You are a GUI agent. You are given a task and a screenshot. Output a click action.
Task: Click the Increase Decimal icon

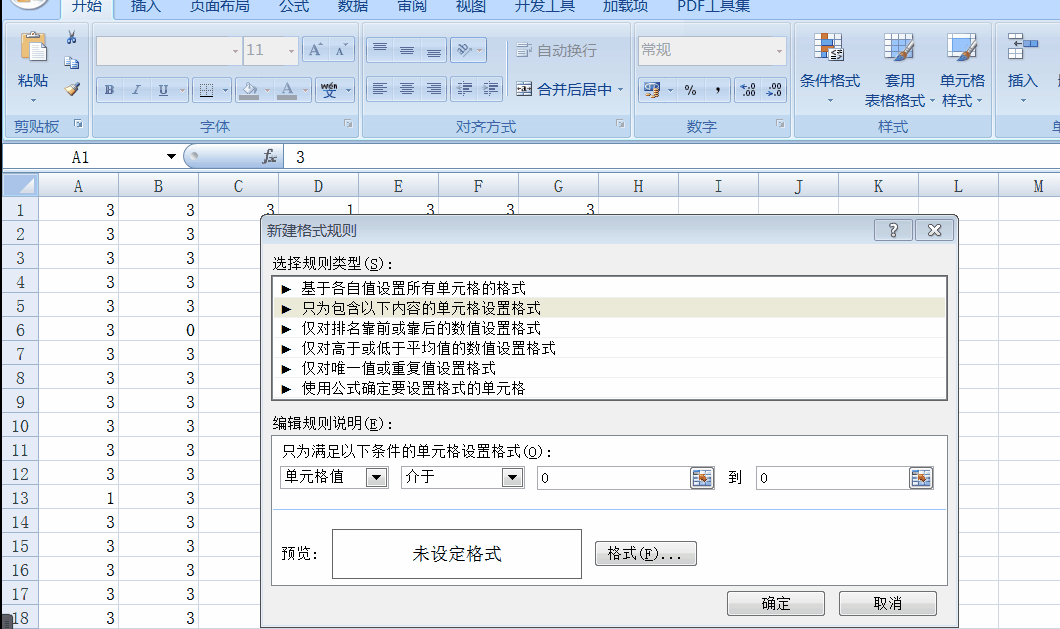pos(748,90)
